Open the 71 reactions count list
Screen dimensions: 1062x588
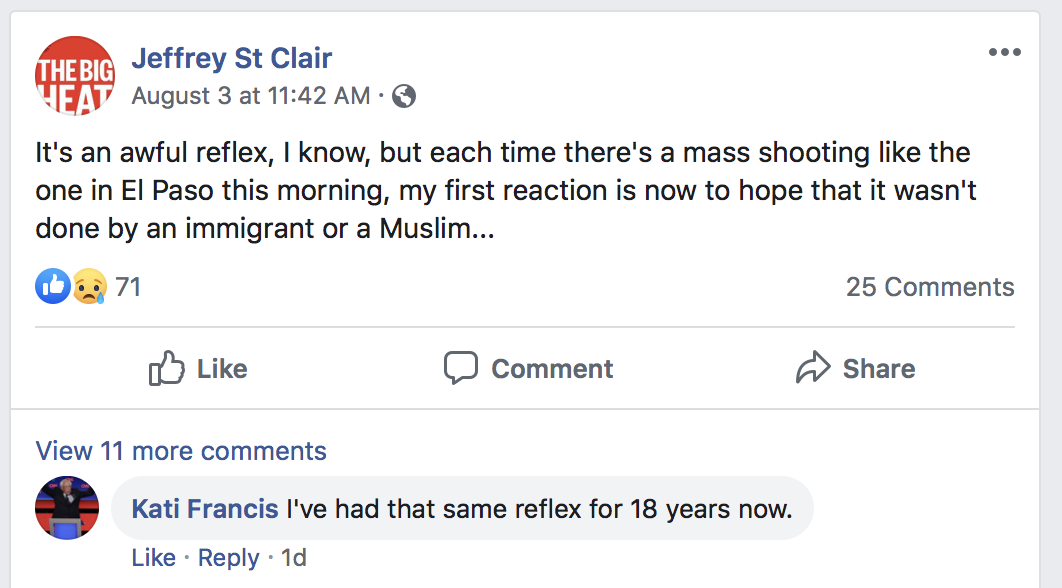(128, 287)
